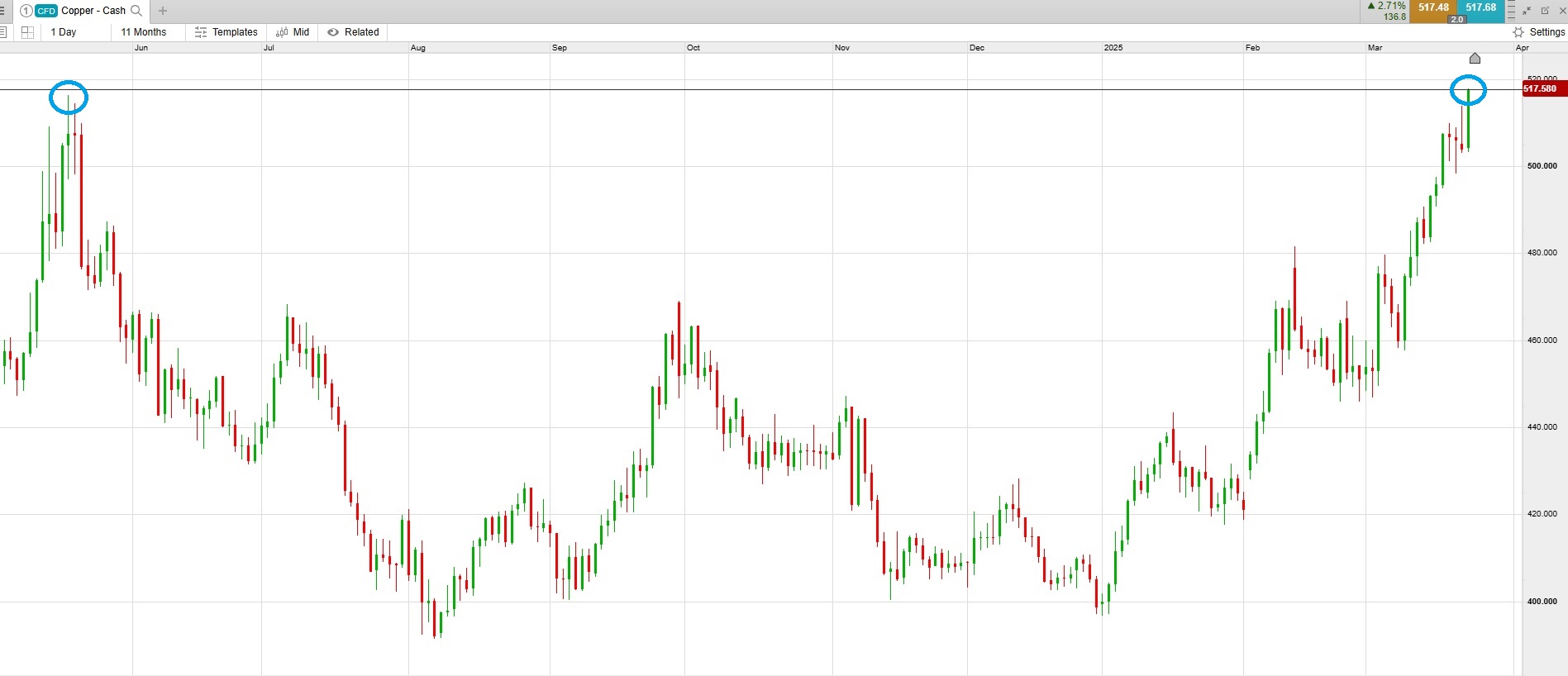This screenshot has height=676, width=1568.
Task: Open the Templates menu
Action: [x=226, y=32]
